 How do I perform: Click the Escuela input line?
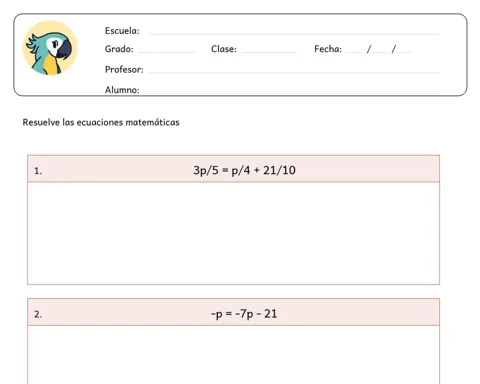(294, 32)
